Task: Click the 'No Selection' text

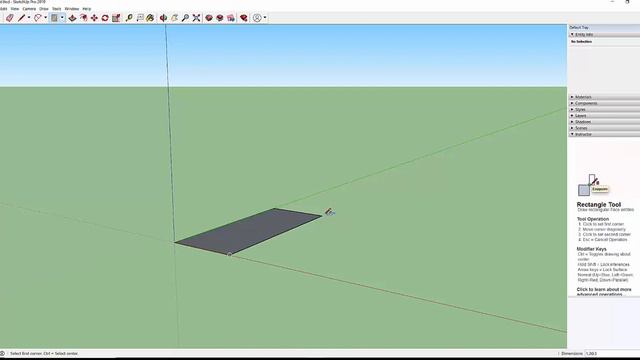Action: [x=581, y=42]
